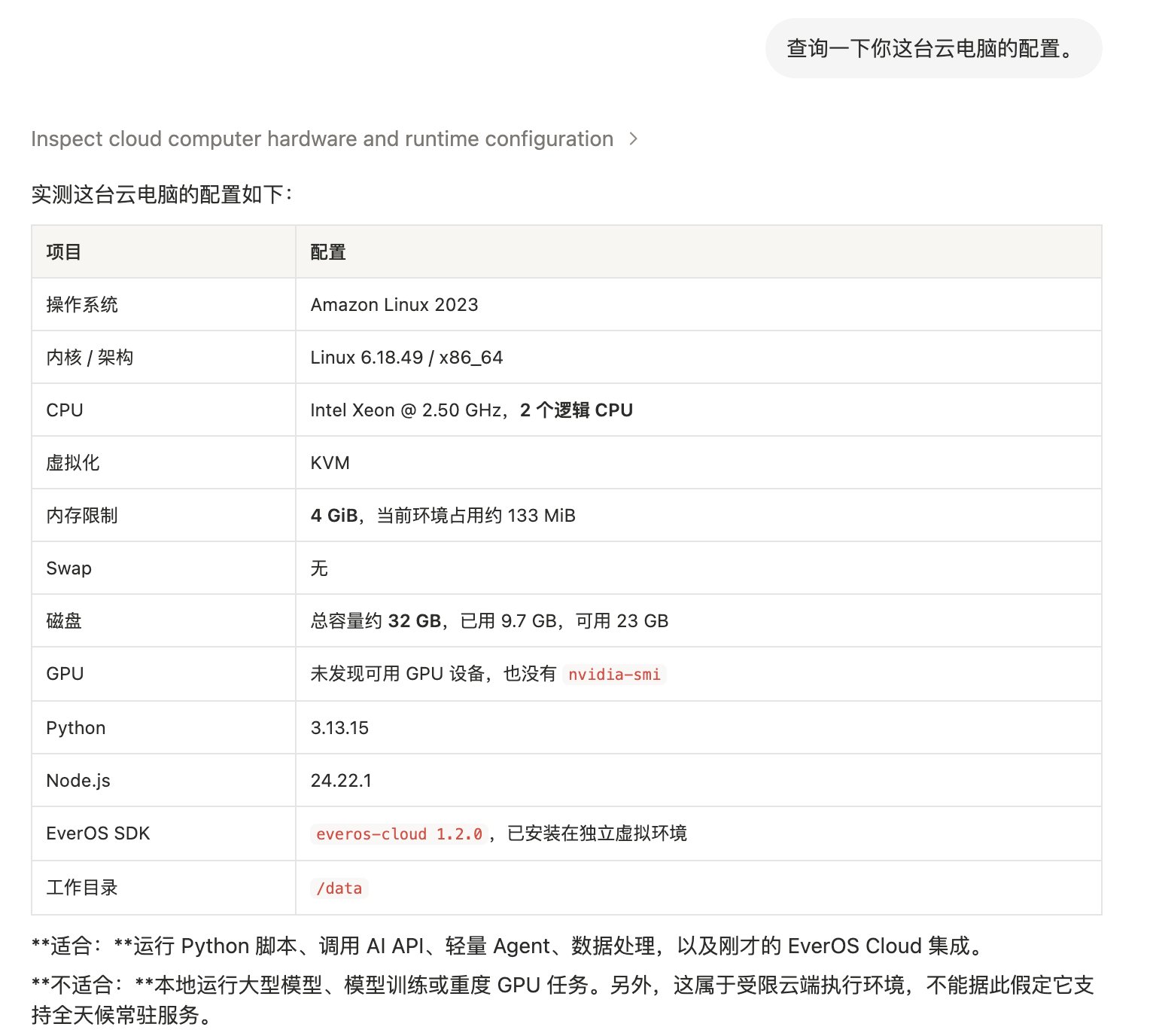Select the line "实测这台云电脑的配置如下:"

(x=162, y=194)
